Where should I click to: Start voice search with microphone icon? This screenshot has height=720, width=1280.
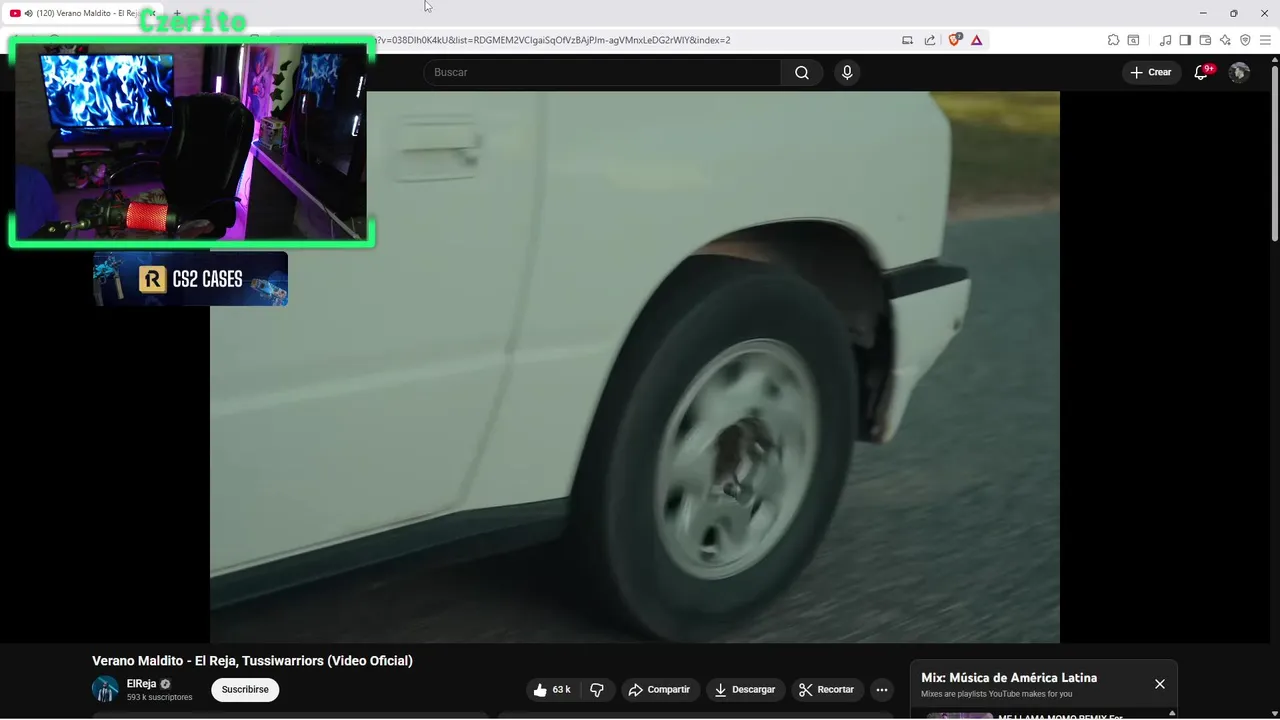[847, 72]
